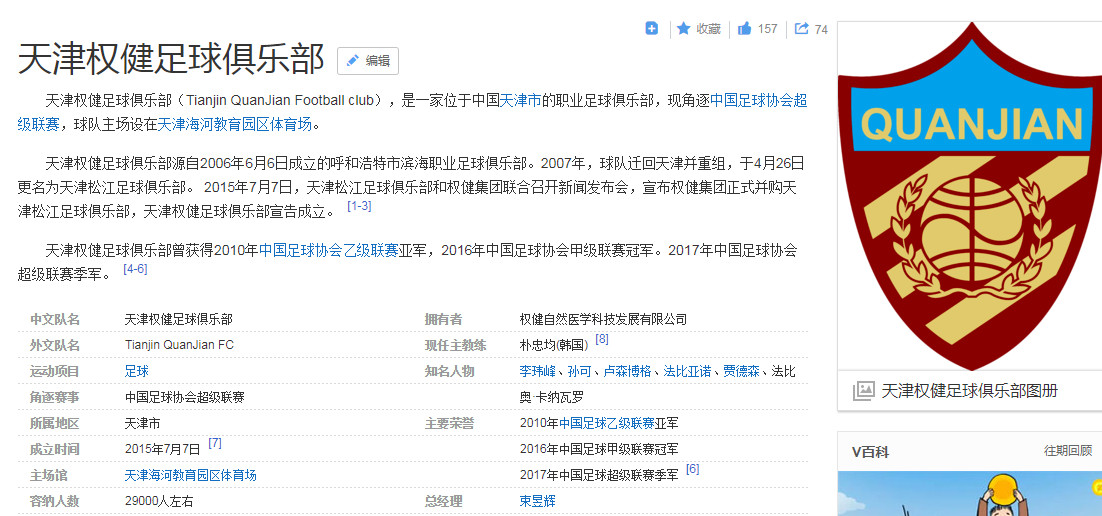Open reference [7] beside founding date
The width and height of the screenshot is (1102, 516).
click(215, 443)
